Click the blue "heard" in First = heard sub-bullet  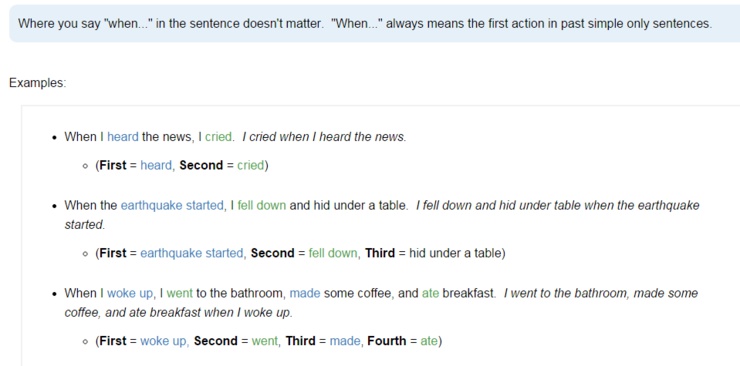tap(156, 166)
